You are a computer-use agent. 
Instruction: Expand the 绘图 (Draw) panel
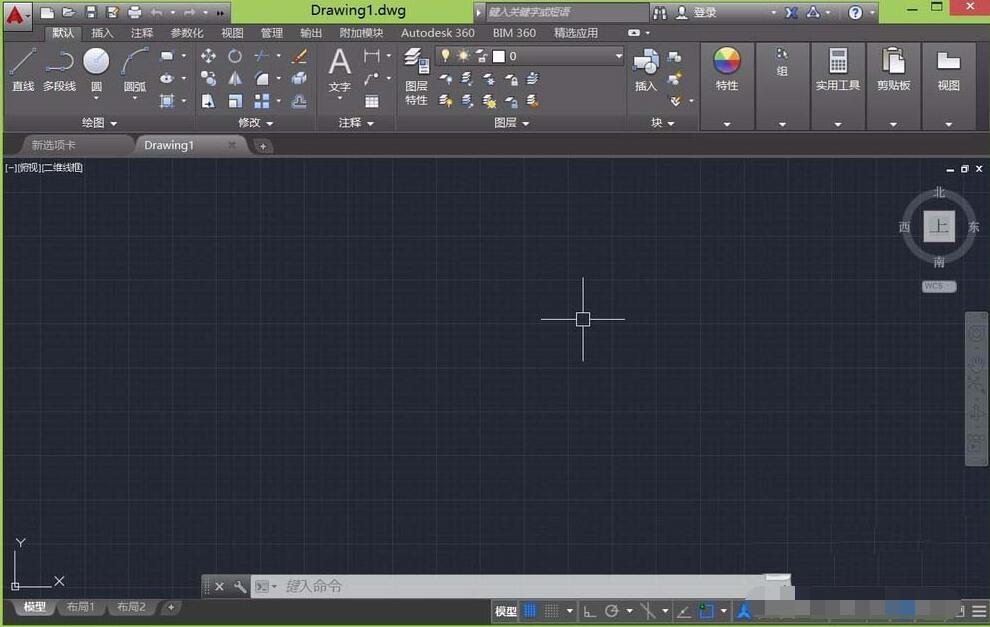98,122
